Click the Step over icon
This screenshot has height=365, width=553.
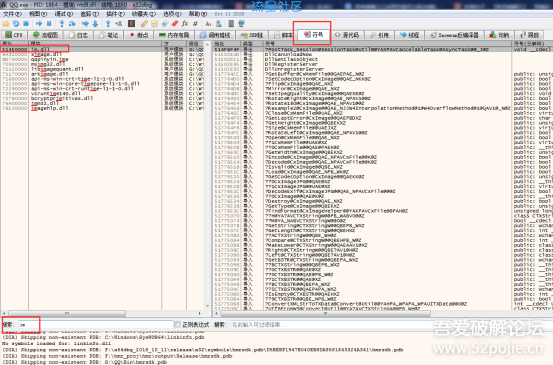click(x=72, y=24)
